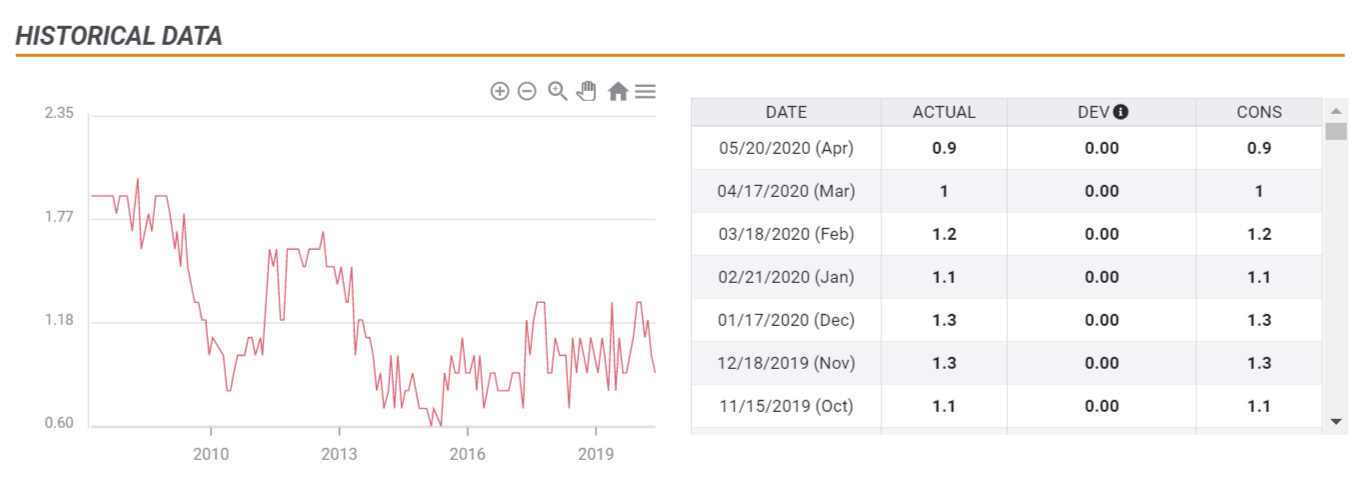Click the 2019 x-axis label

click(596, 455)
